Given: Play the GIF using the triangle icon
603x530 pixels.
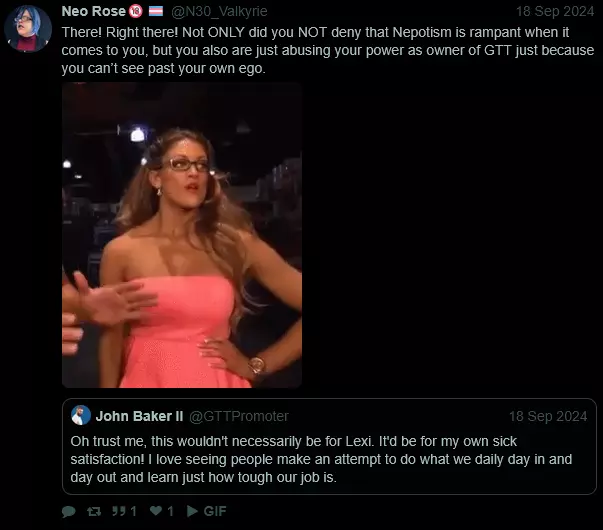Looking at the screenshot, I should 192,511.
